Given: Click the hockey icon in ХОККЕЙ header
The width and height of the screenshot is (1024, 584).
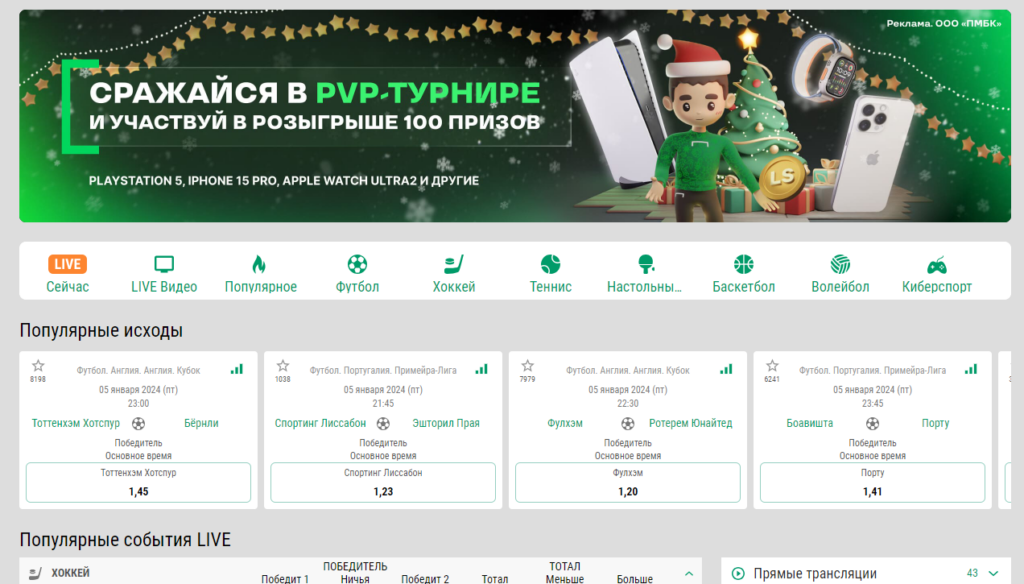Looking at the screenshot, I should click(x=36, y=574).
